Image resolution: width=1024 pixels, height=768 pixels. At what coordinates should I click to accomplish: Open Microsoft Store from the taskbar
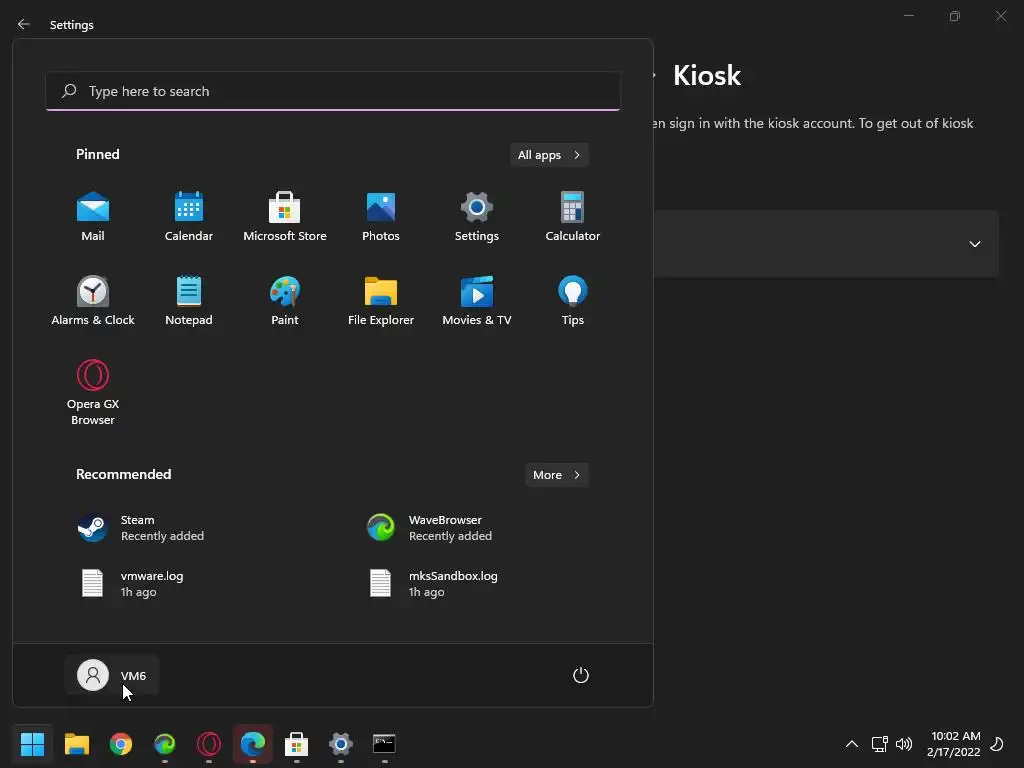coord(296,744)
